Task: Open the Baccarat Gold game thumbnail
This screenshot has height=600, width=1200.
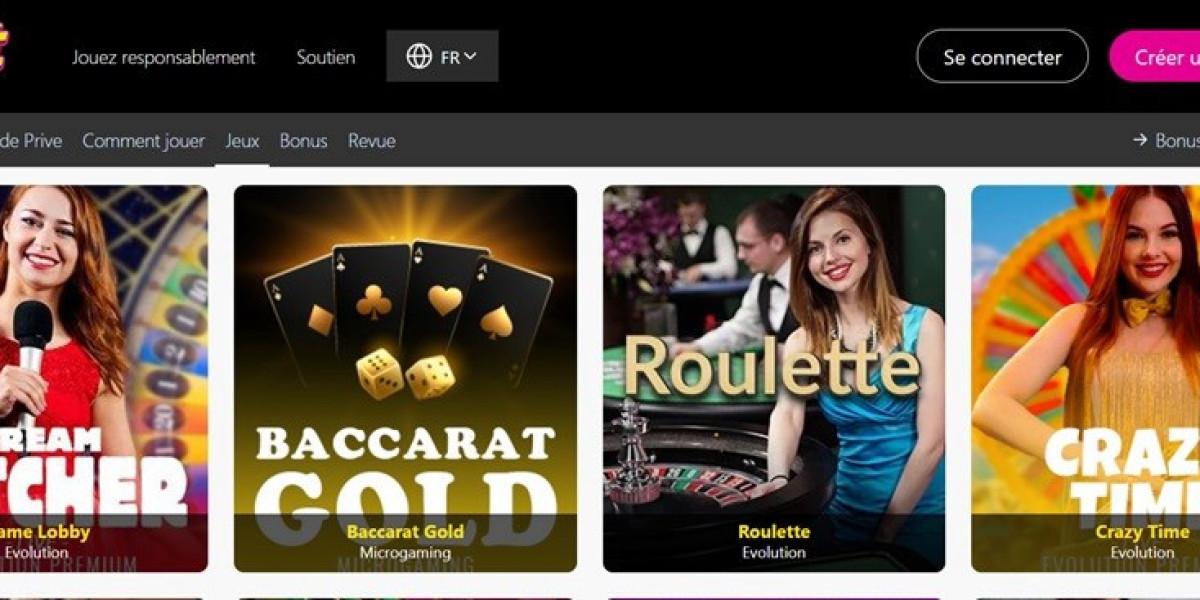Action: [x=405, y=379]
